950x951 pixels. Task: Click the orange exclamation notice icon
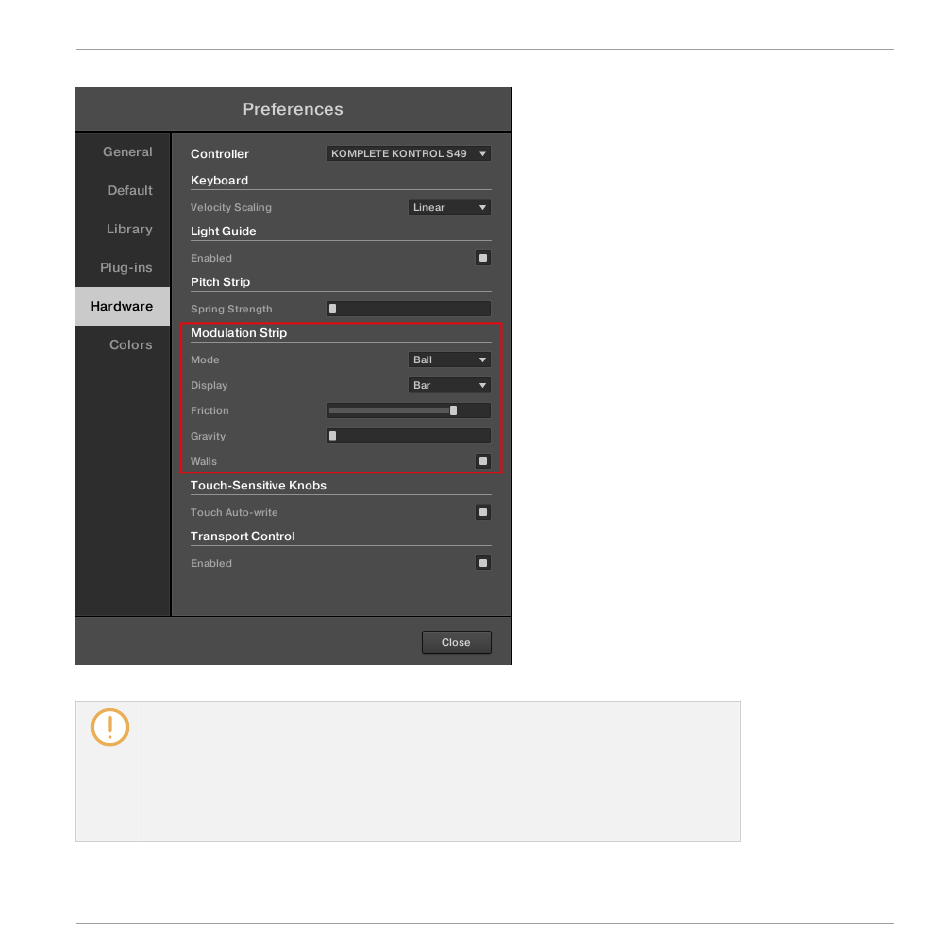110,727
